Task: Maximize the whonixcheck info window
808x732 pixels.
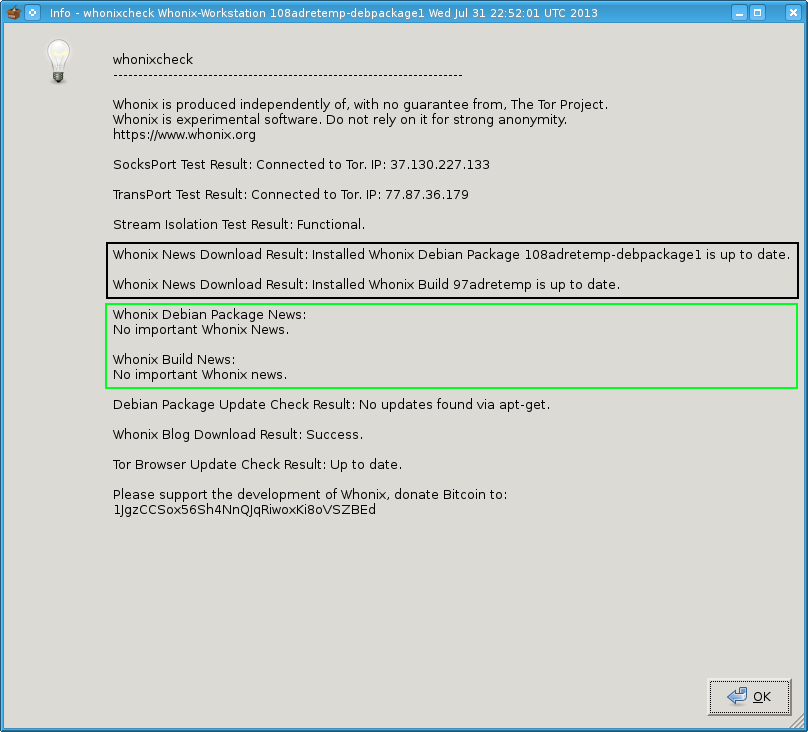Action: [x=758, y=13]
